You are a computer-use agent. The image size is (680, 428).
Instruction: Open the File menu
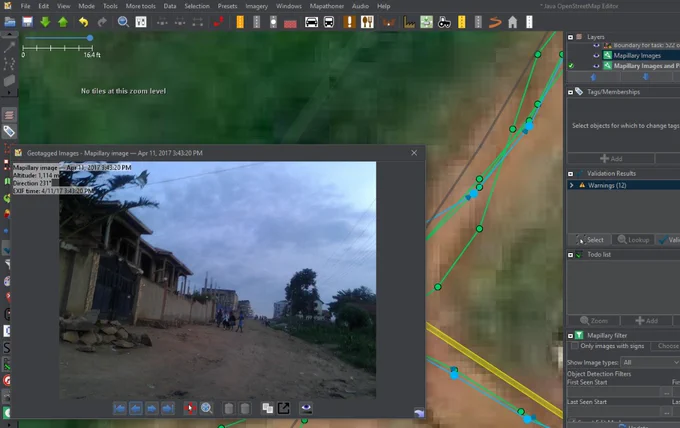[x=26, y=6]
